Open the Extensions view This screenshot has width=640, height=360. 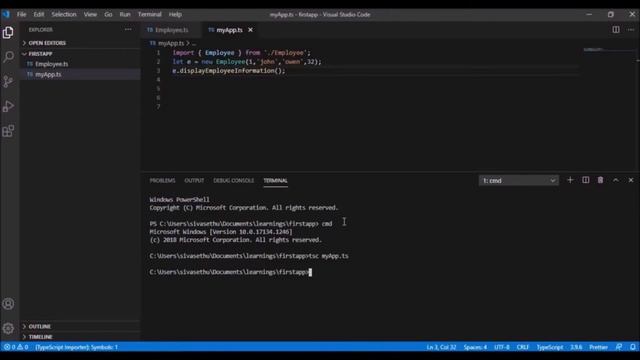pyautogui.click(x=8, y=131)
